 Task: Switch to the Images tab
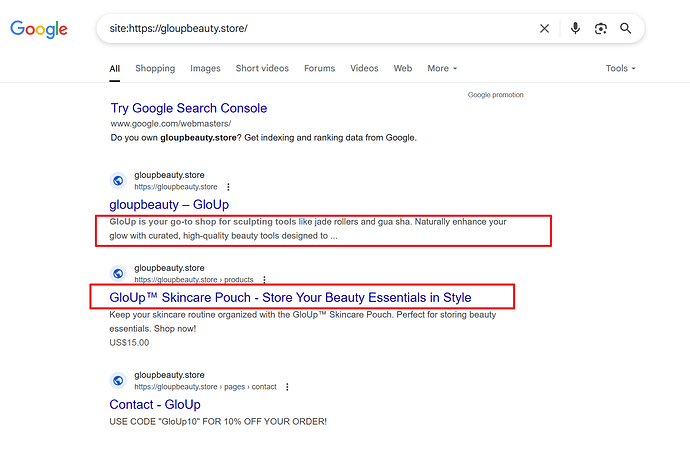click(x=205, y=68)
